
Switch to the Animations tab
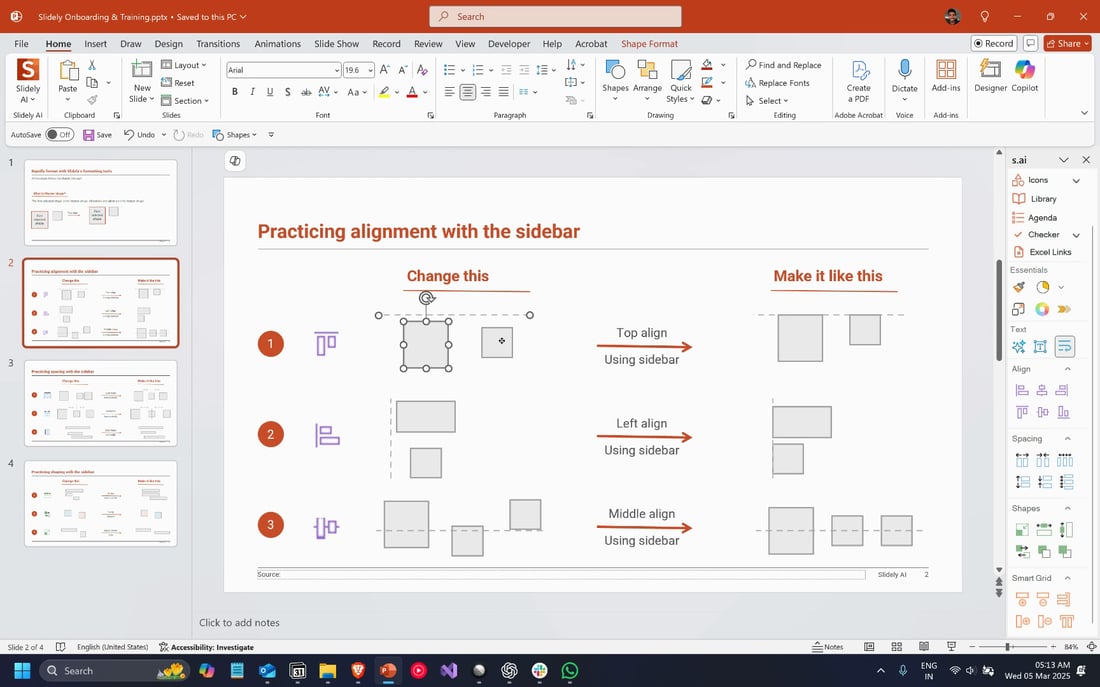277,44
